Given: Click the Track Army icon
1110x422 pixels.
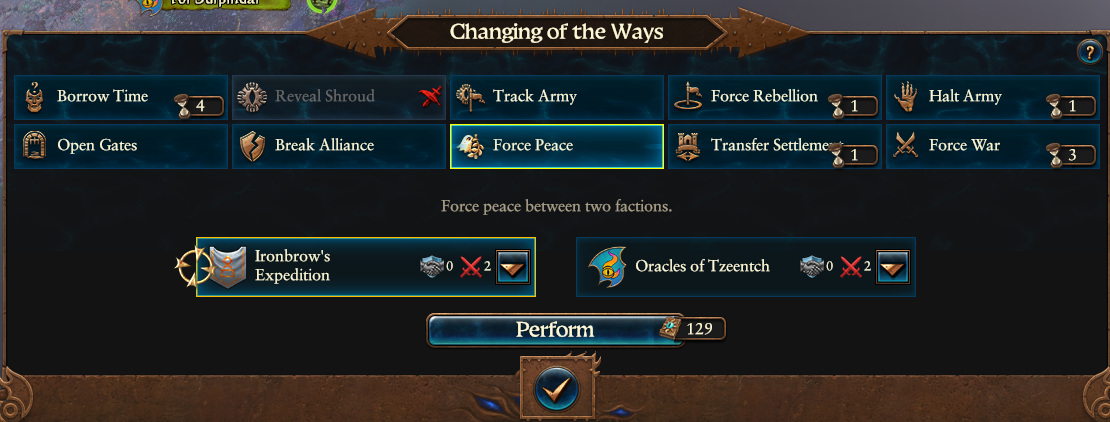Looking at the screenshot, I should pyautogui.click(x=470, y=97).
